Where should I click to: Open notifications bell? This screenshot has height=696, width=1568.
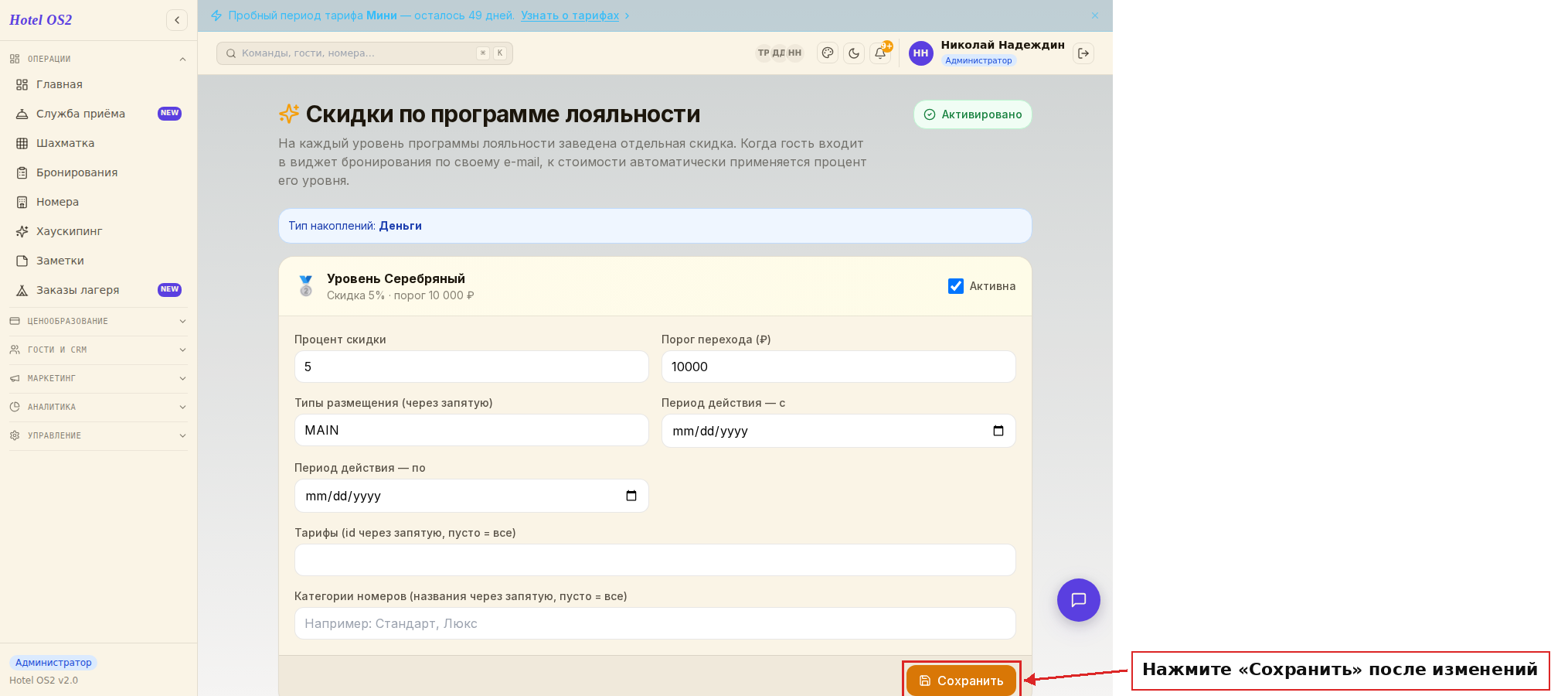[x=880, y=53]
